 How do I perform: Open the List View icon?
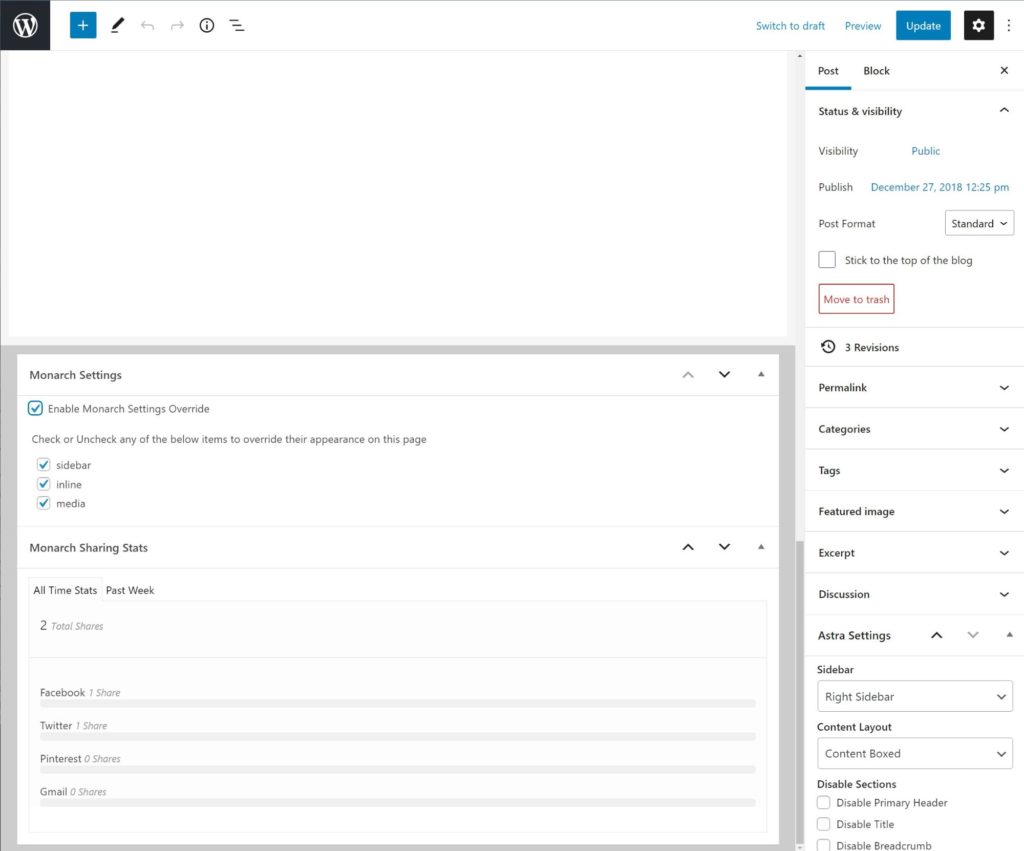pos(236,25)
